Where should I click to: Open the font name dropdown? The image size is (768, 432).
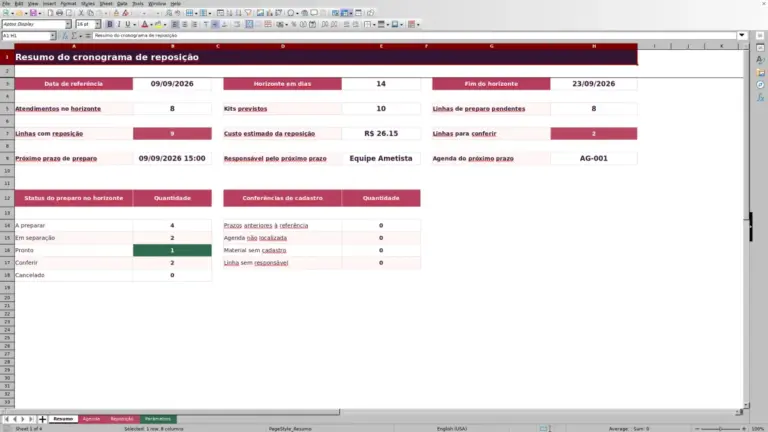coord(68,24)
